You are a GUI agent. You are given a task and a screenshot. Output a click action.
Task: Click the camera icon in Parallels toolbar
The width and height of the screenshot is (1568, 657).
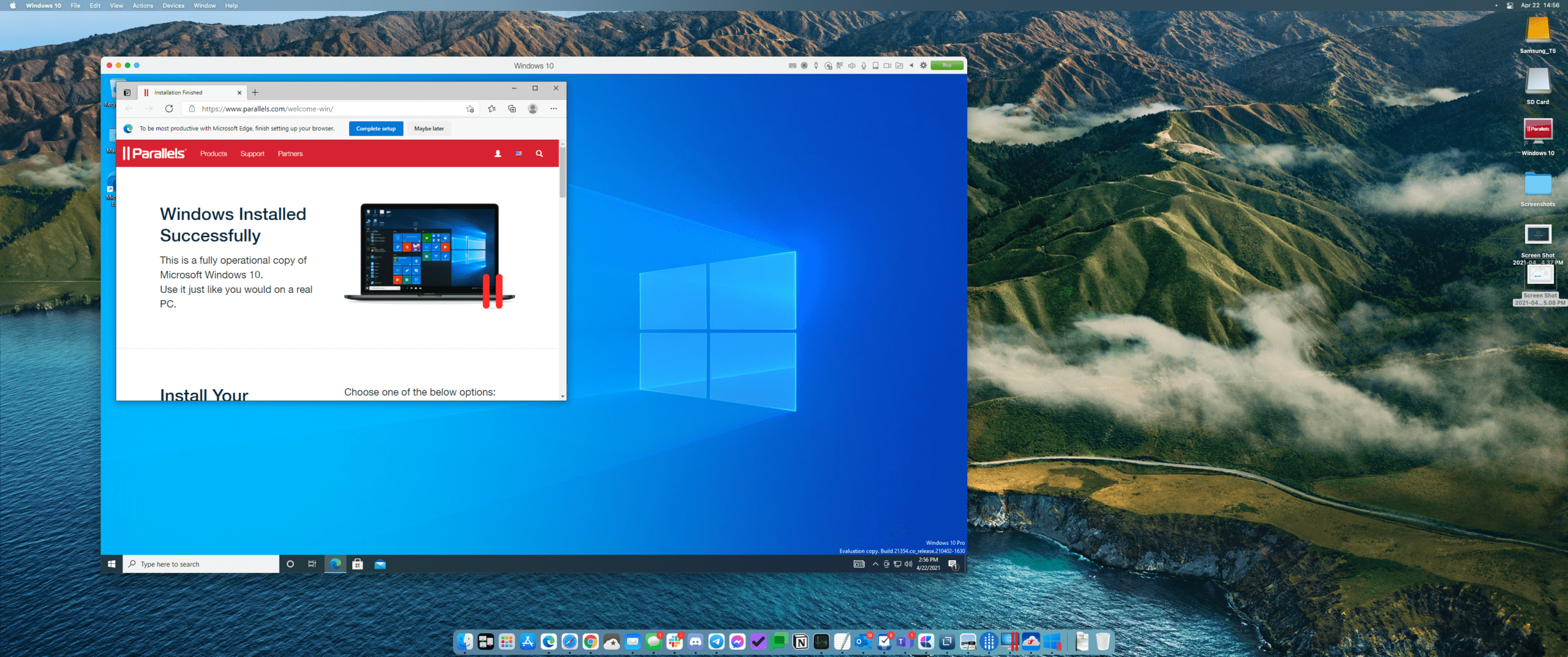[x=888, y=66]
